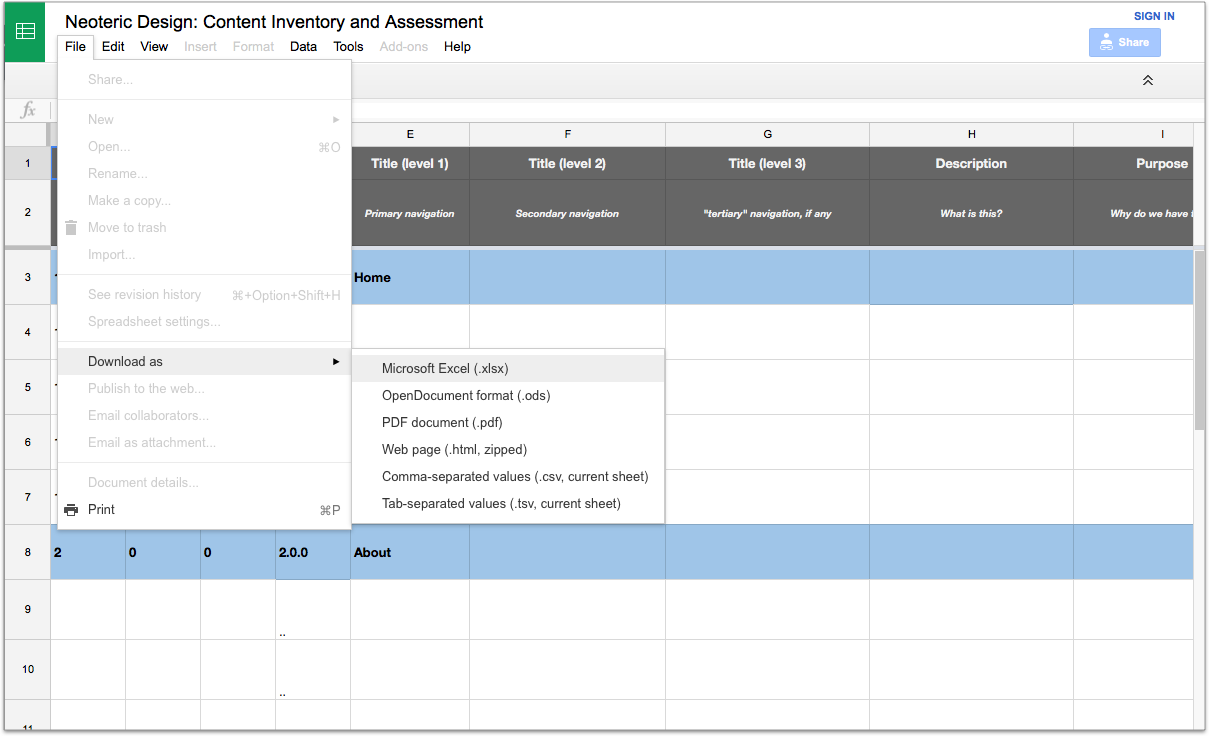Click the Share button
Screen dimensions: 1209x736
point(1125,42)
